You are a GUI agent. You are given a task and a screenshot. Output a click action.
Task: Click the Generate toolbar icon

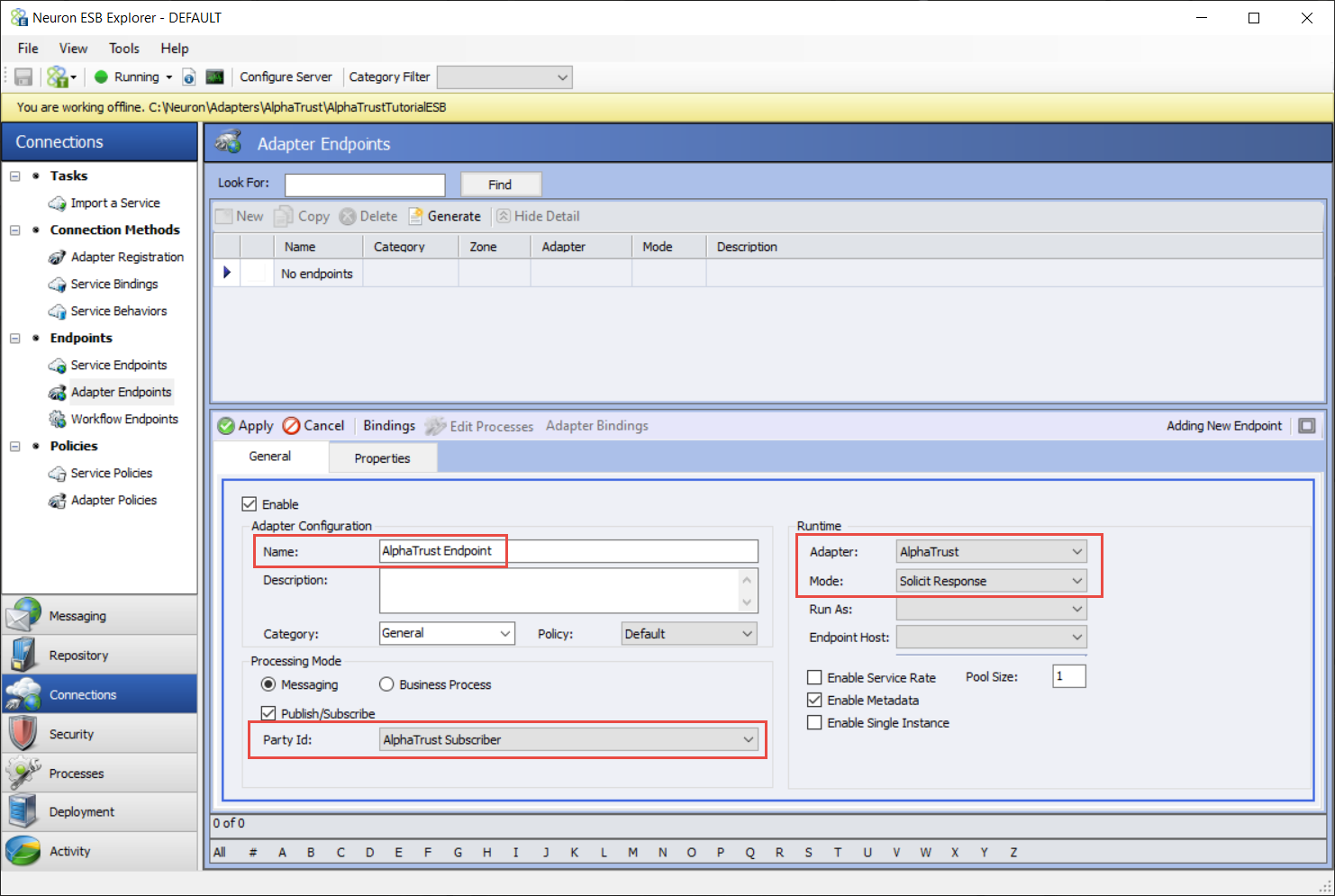coord(416,216)
